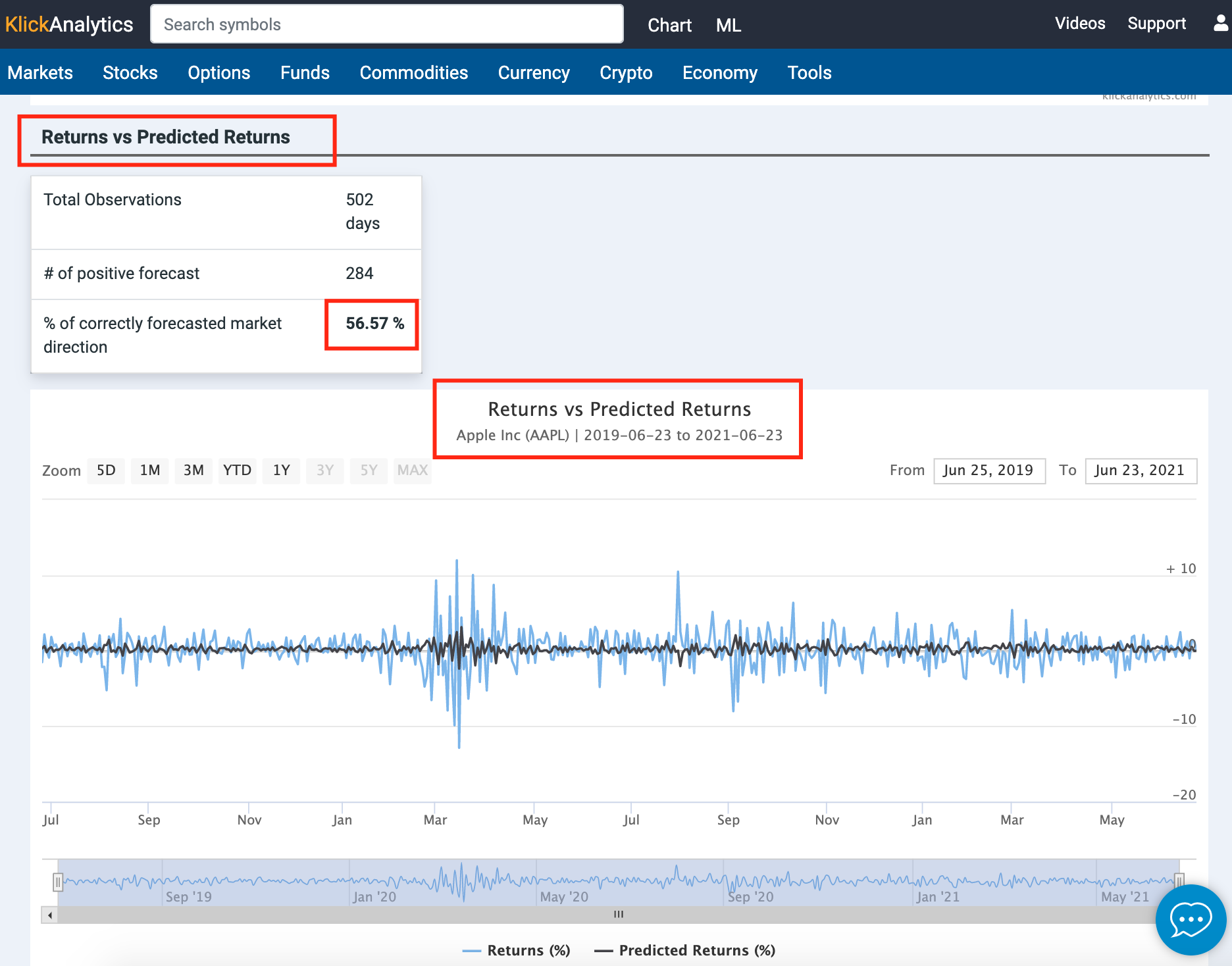Open the Stocks tab

130,72
